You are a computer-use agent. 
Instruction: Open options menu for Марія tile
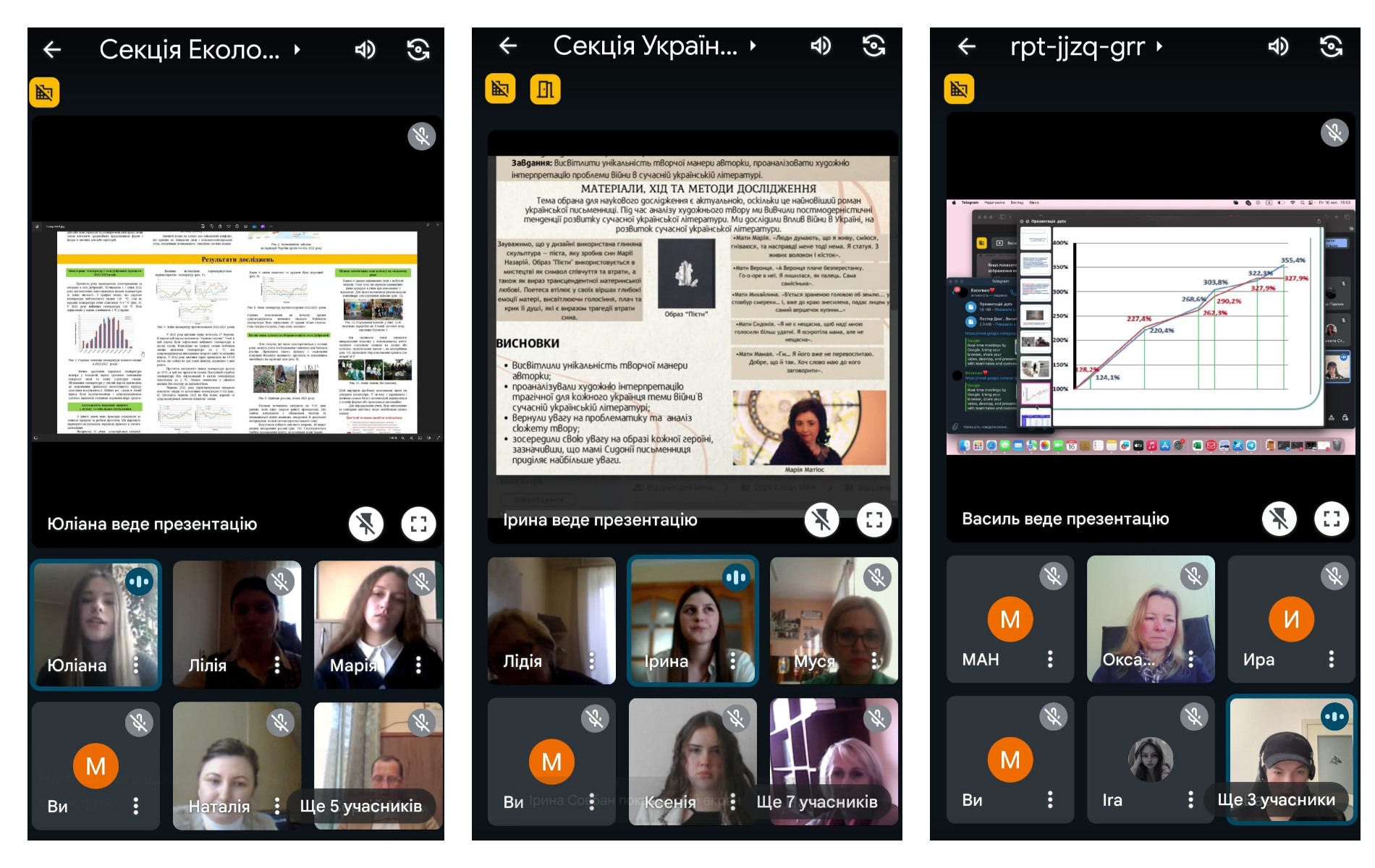(418, 665)
